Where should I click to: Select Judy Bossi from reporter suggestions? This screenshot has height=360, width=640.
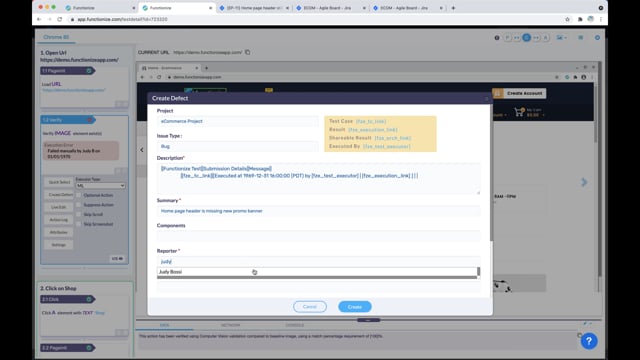point(317,272)
